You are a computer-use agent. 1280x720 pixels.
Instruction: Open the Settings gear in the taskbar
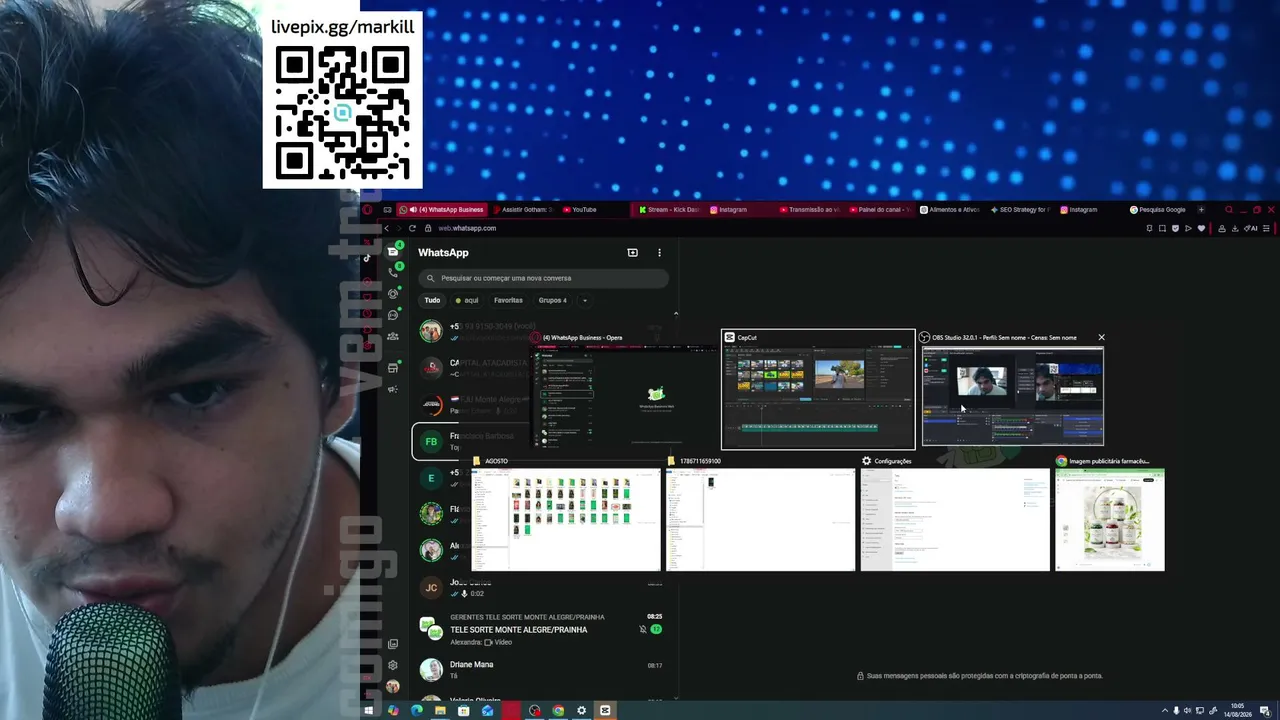(581, 711)
